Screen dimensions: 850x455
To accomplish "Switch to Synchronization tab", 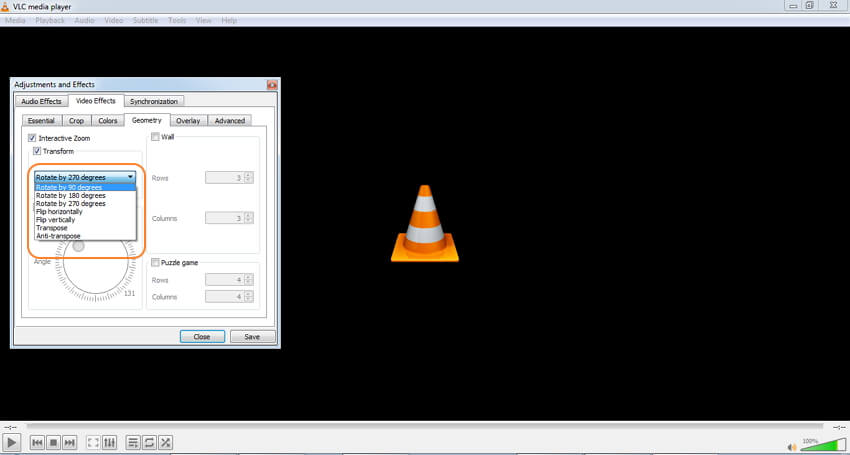I will 154,101.
